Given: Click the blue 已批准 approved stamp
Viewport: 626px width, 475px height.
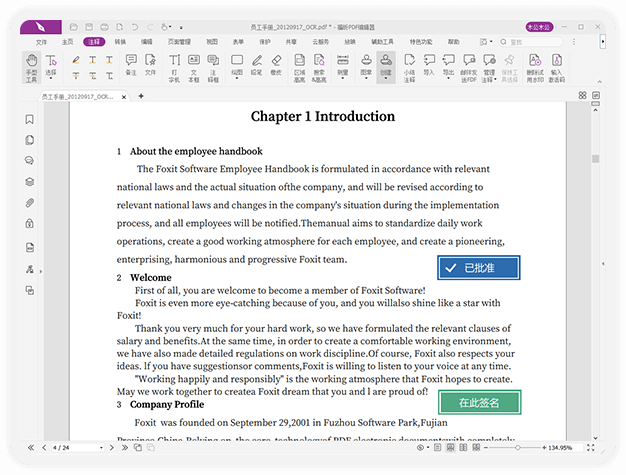Looking at the screenshot, I should click(479, 267).
